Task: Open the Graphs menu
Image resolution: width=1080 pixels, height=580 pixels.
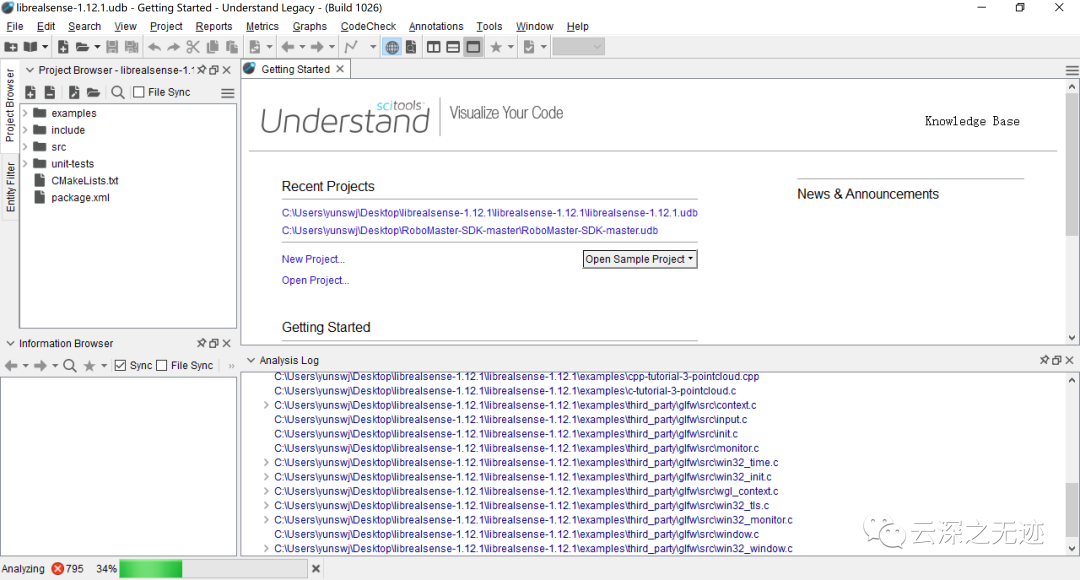Action: [309, 26]
